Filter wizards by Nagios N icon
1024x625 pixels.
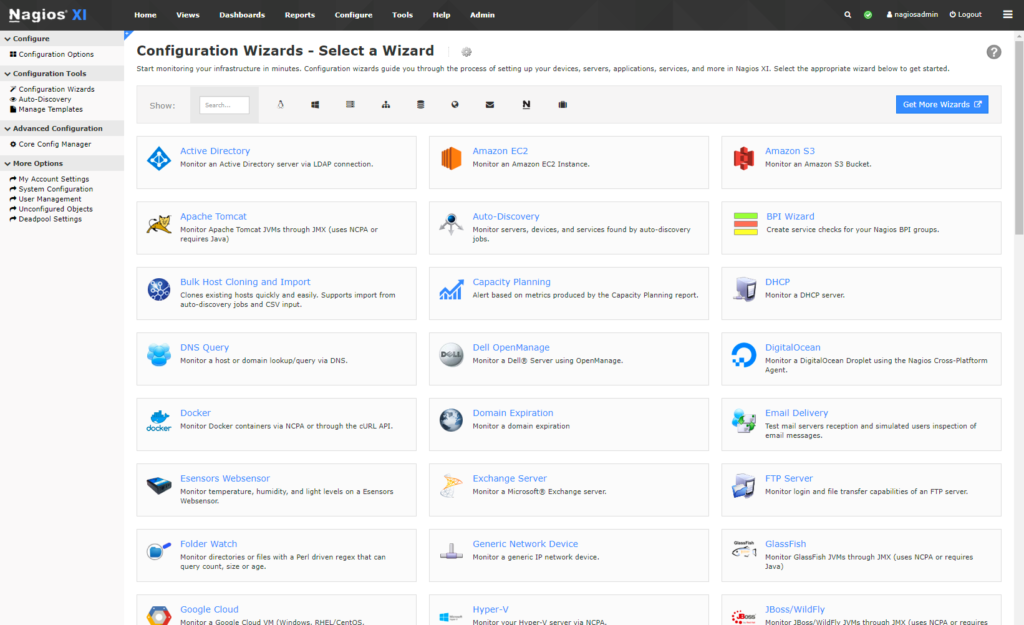coord(526,104)
